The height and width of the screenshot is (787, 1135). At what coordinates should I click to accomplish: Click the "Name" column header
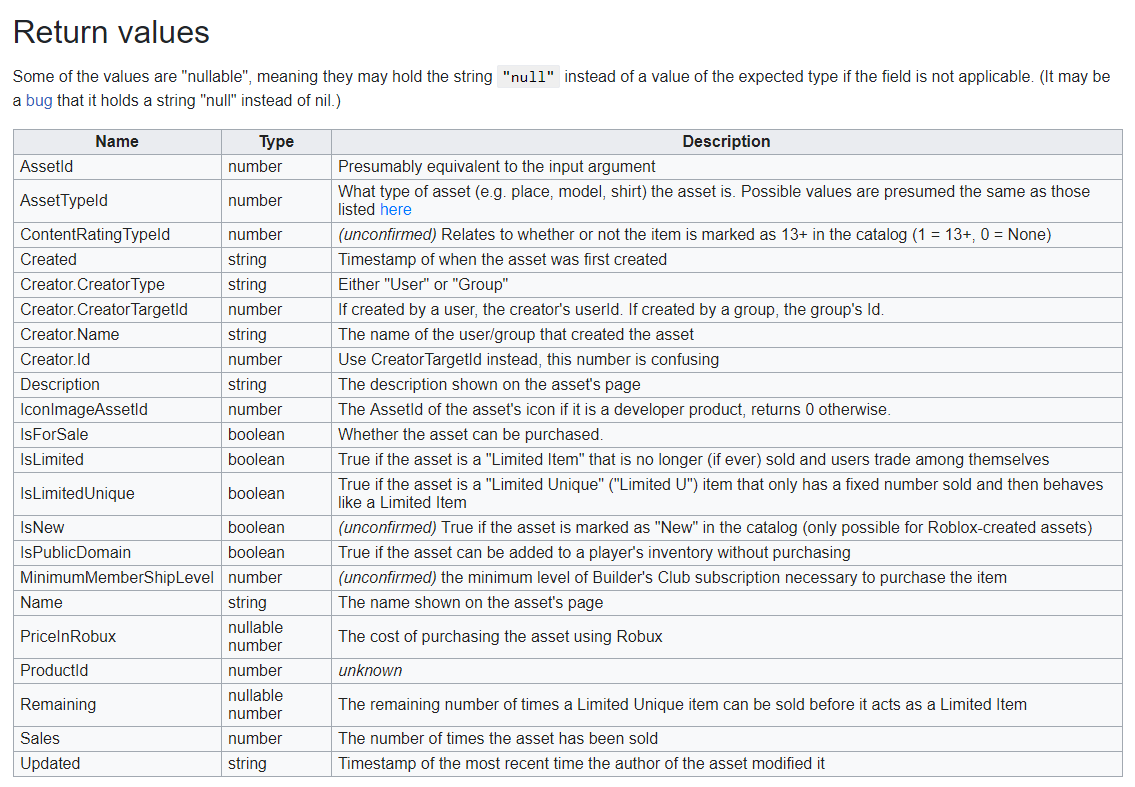pyautogui.click(x=117, y=142)
